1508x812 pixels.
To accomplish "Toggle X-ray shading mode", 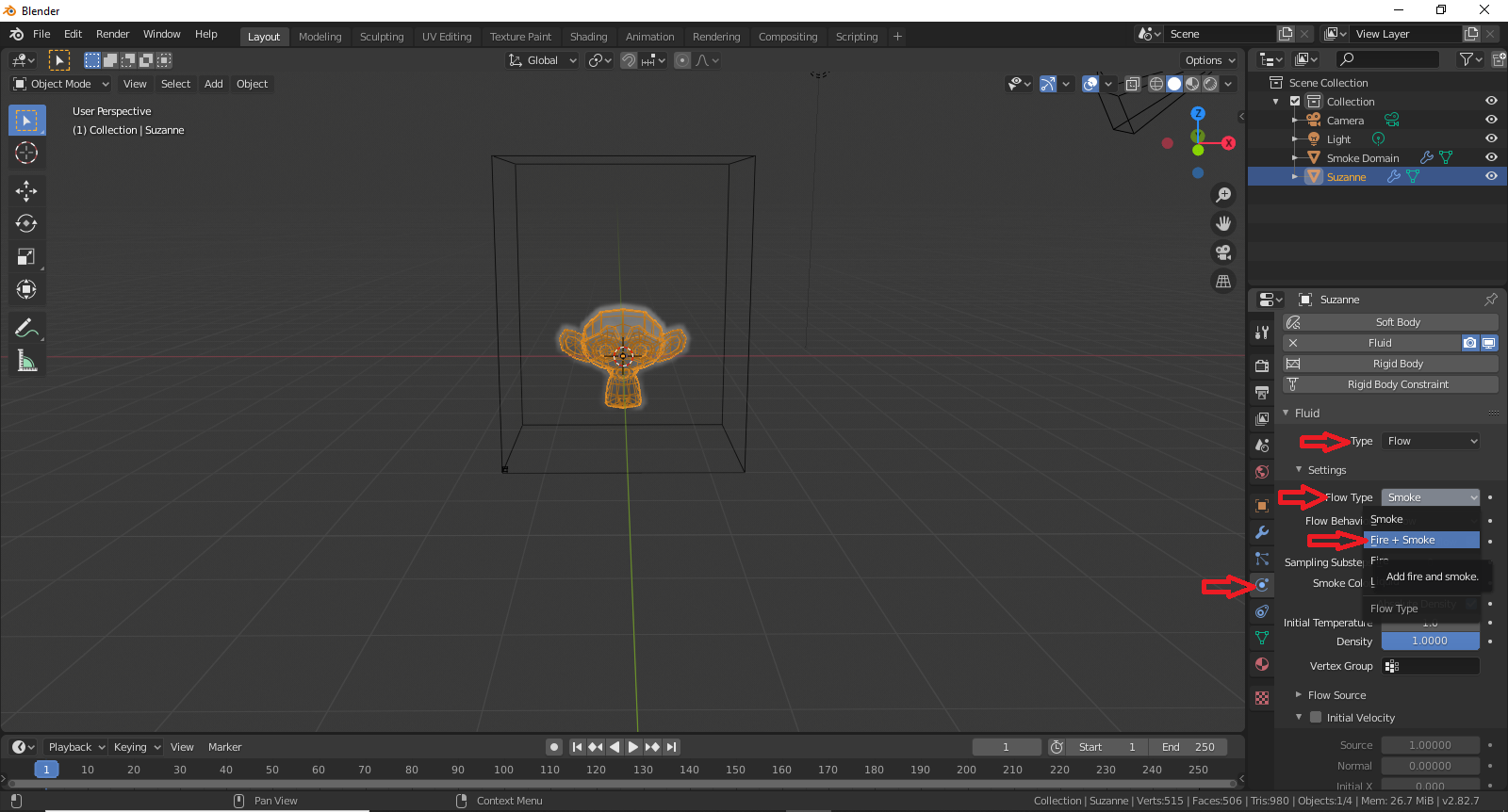I will click(x=1133, y=84).
